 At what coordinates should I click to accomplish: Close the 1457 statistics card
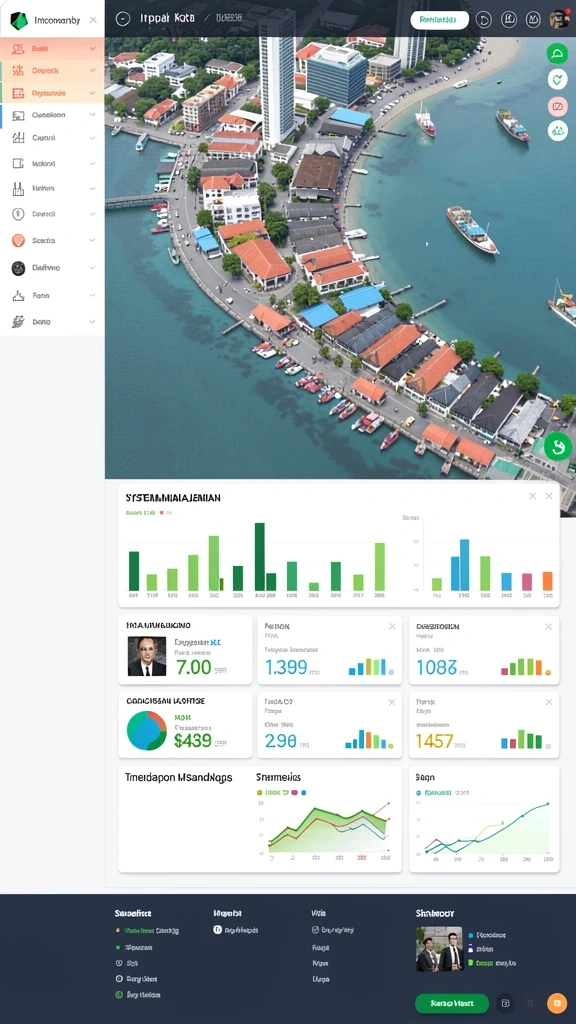click(549, 702)
